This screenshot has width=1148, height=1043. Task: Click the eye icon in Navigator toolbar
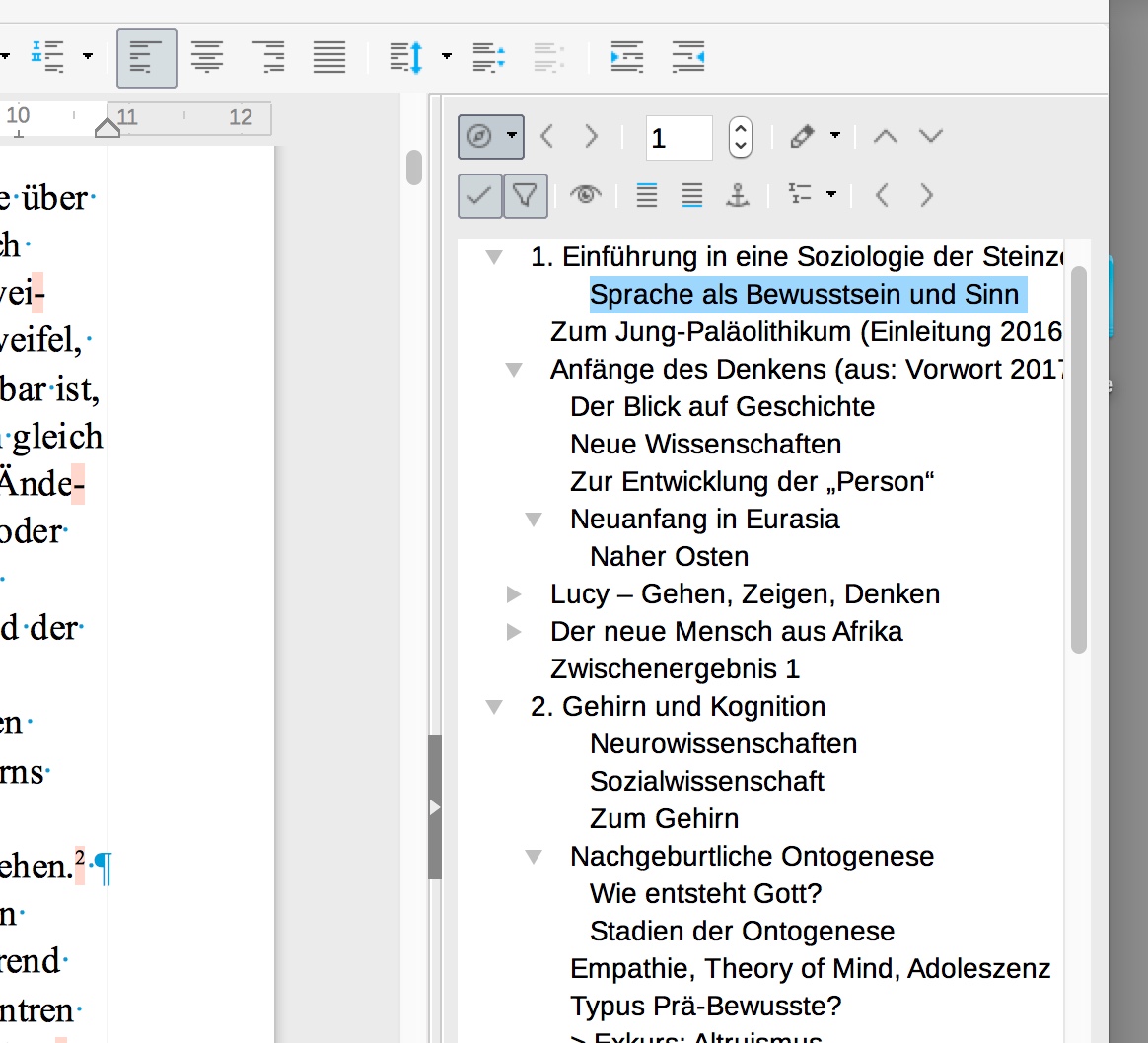tap(585, 195)
